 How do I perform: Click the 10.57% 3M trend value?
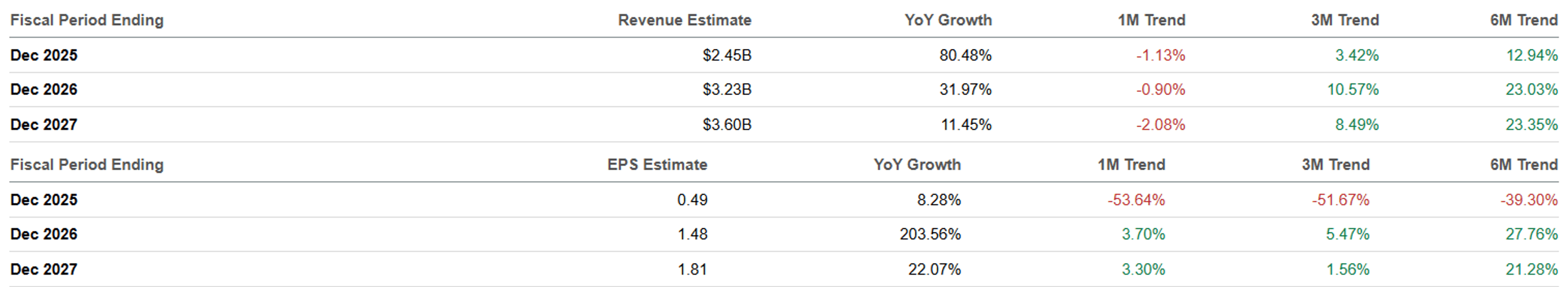tap(1353, 90)
